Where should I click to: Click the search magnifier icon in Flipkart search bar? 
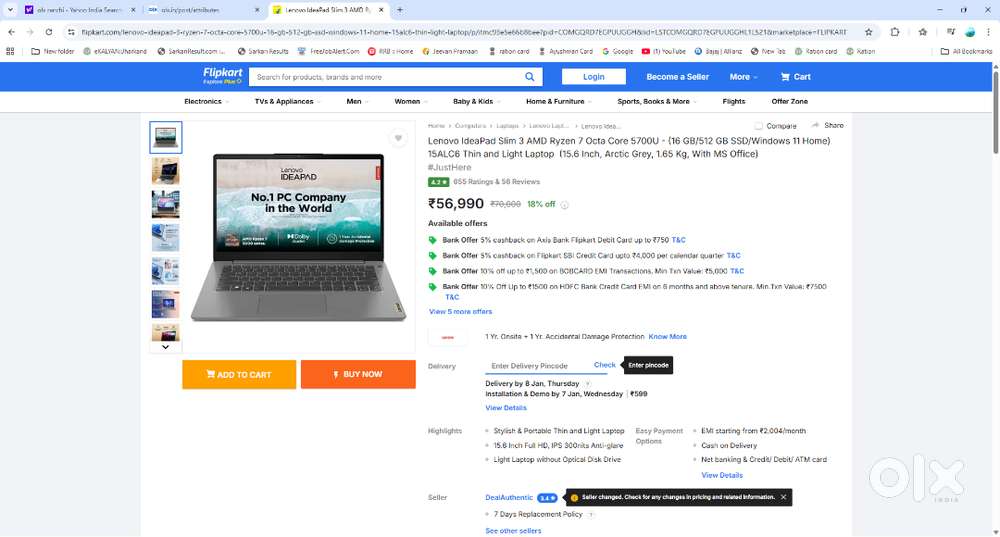(x=530, y=77)
